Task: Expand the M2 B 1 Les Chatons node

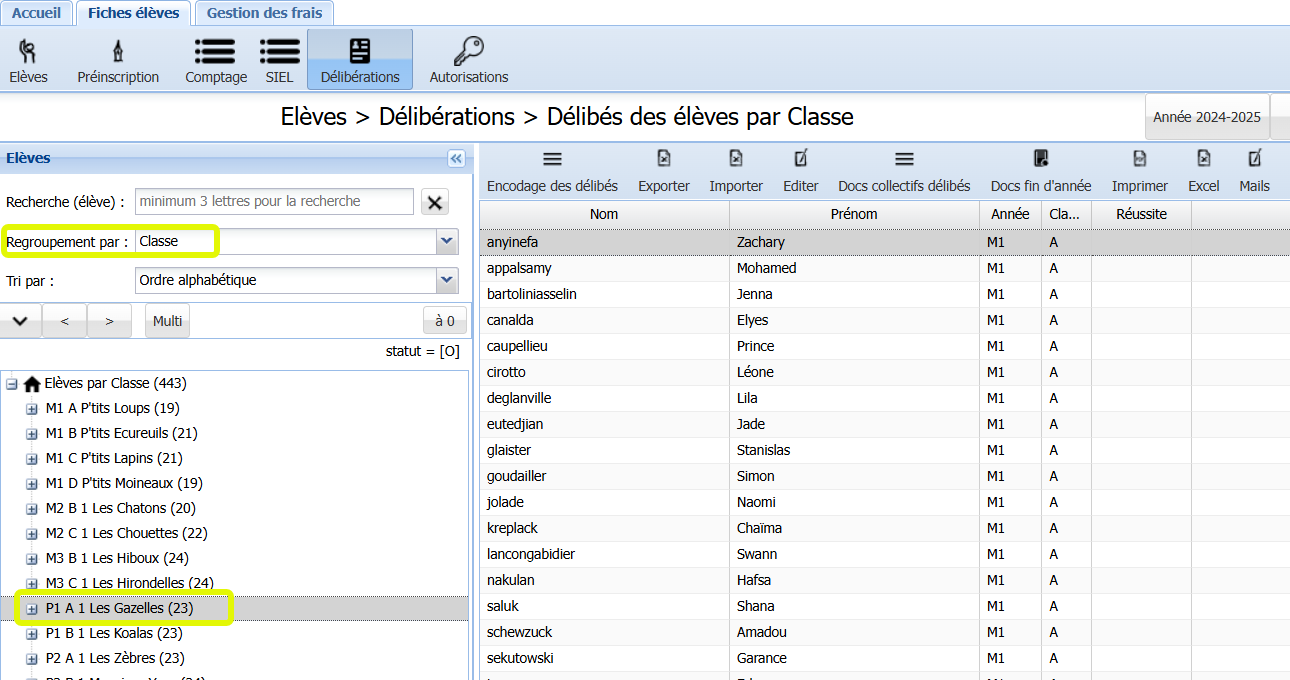Action: [32, 509]
